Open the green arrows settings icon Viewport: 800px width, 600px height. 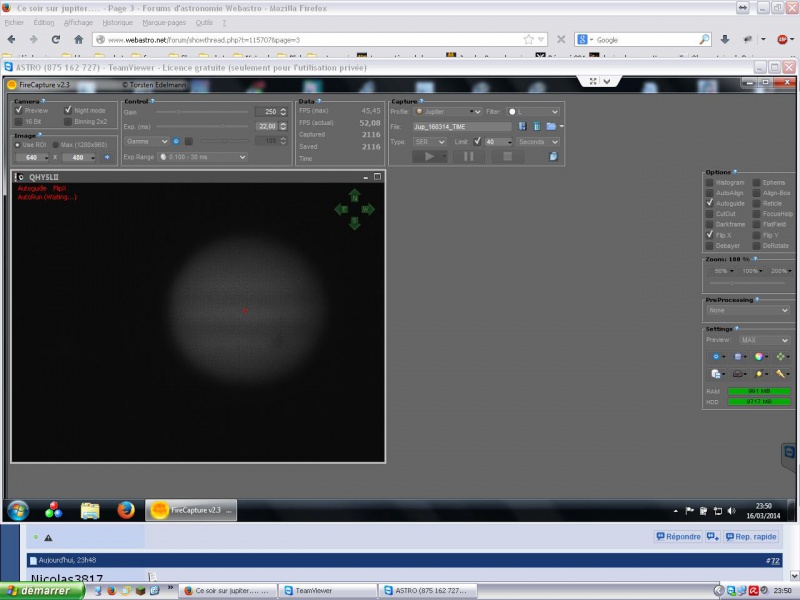[781, 357]
